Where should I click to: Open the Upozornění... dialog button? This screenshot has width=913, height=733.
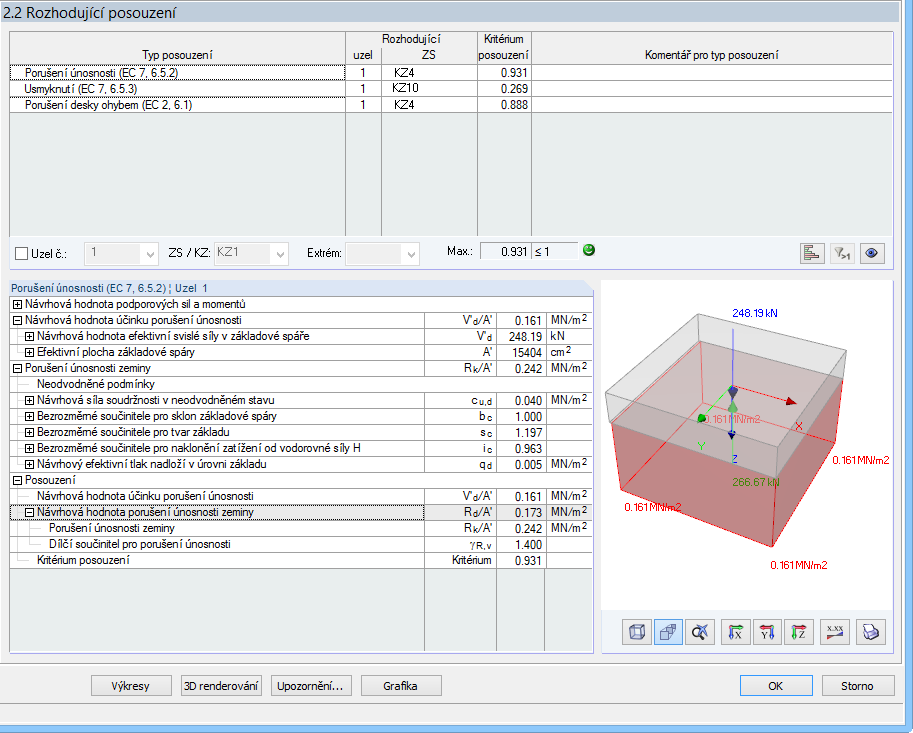(310, 686)
